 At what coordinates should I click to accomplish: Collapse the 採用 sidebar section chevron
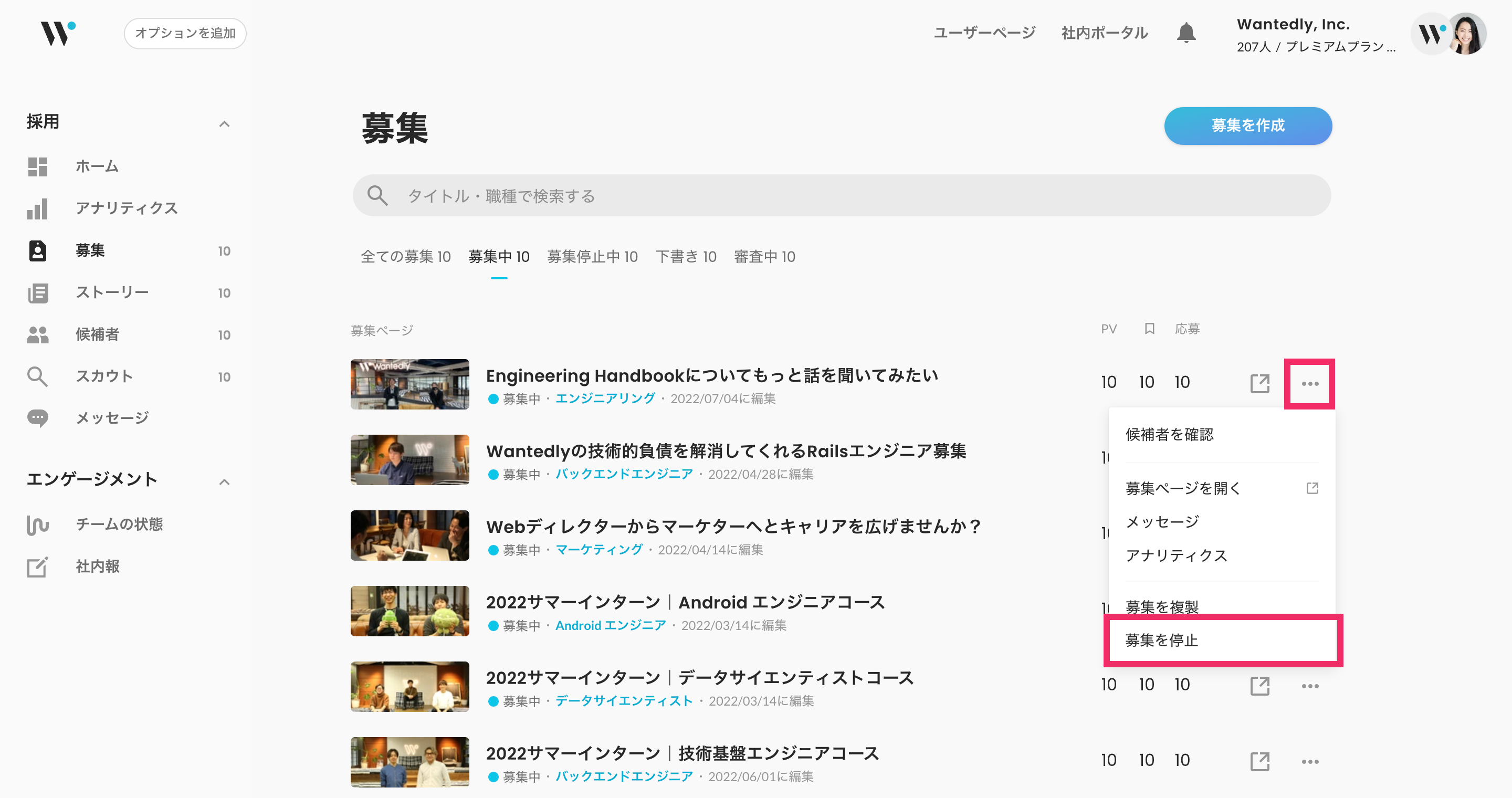point(224,124)
